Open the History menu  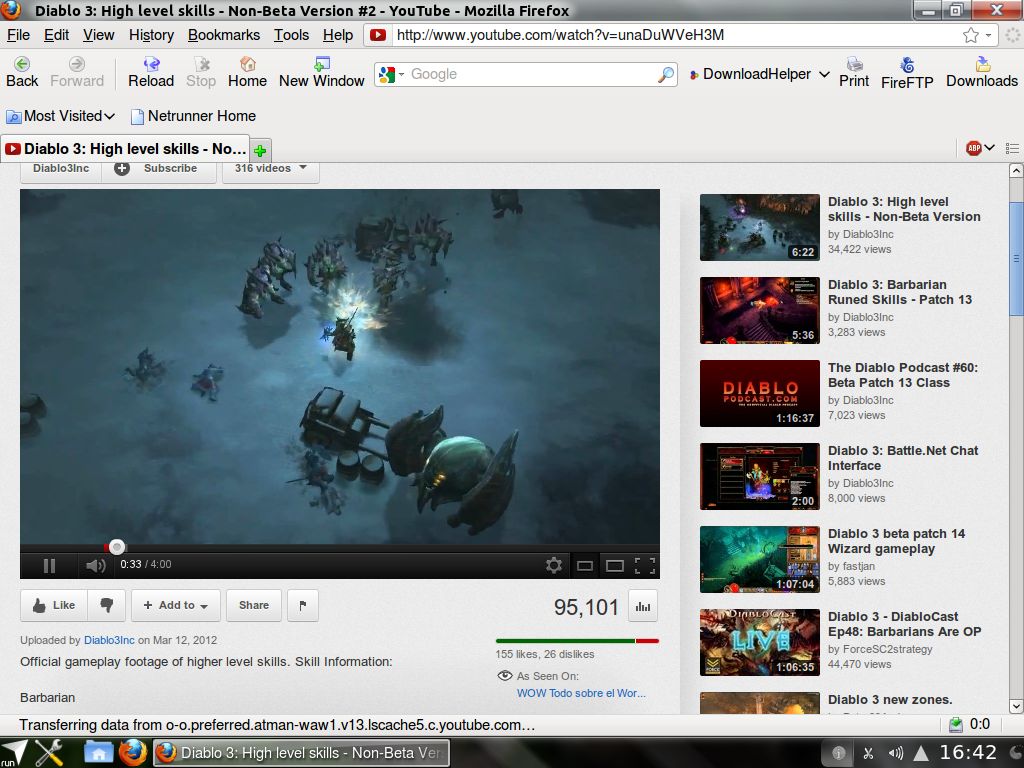151,35
